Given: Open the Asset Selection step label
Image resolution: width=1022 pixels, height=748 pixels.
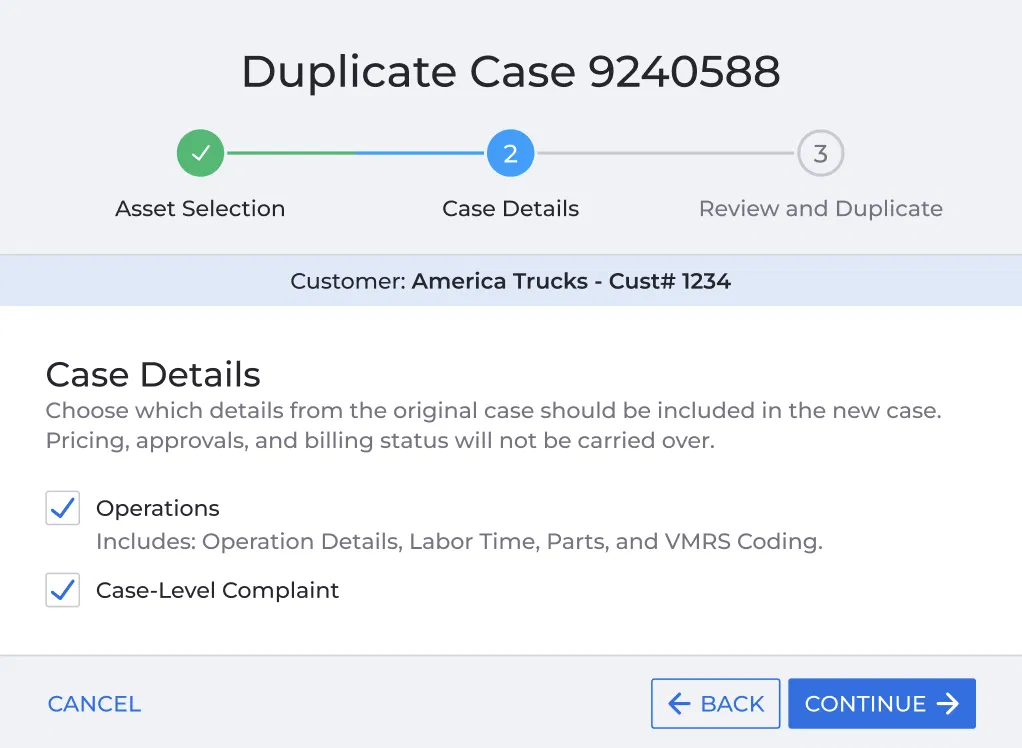Looking at the screenshot, I should [200, 209].
